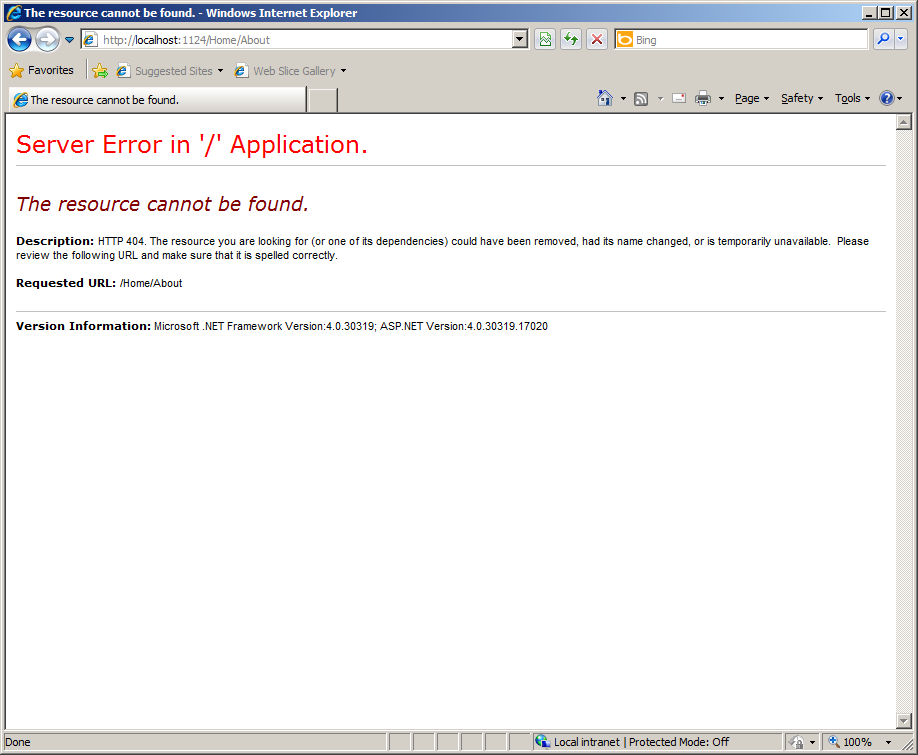Click the Version Information line

[x=282, y=326]
